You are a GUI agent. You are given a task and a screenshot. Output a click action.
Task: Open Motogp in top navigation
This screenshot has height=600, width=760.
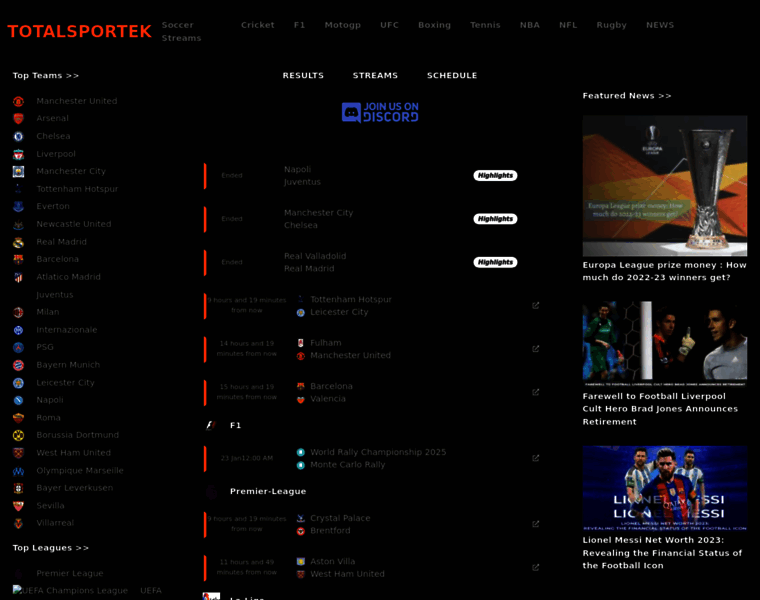[343, 25]
